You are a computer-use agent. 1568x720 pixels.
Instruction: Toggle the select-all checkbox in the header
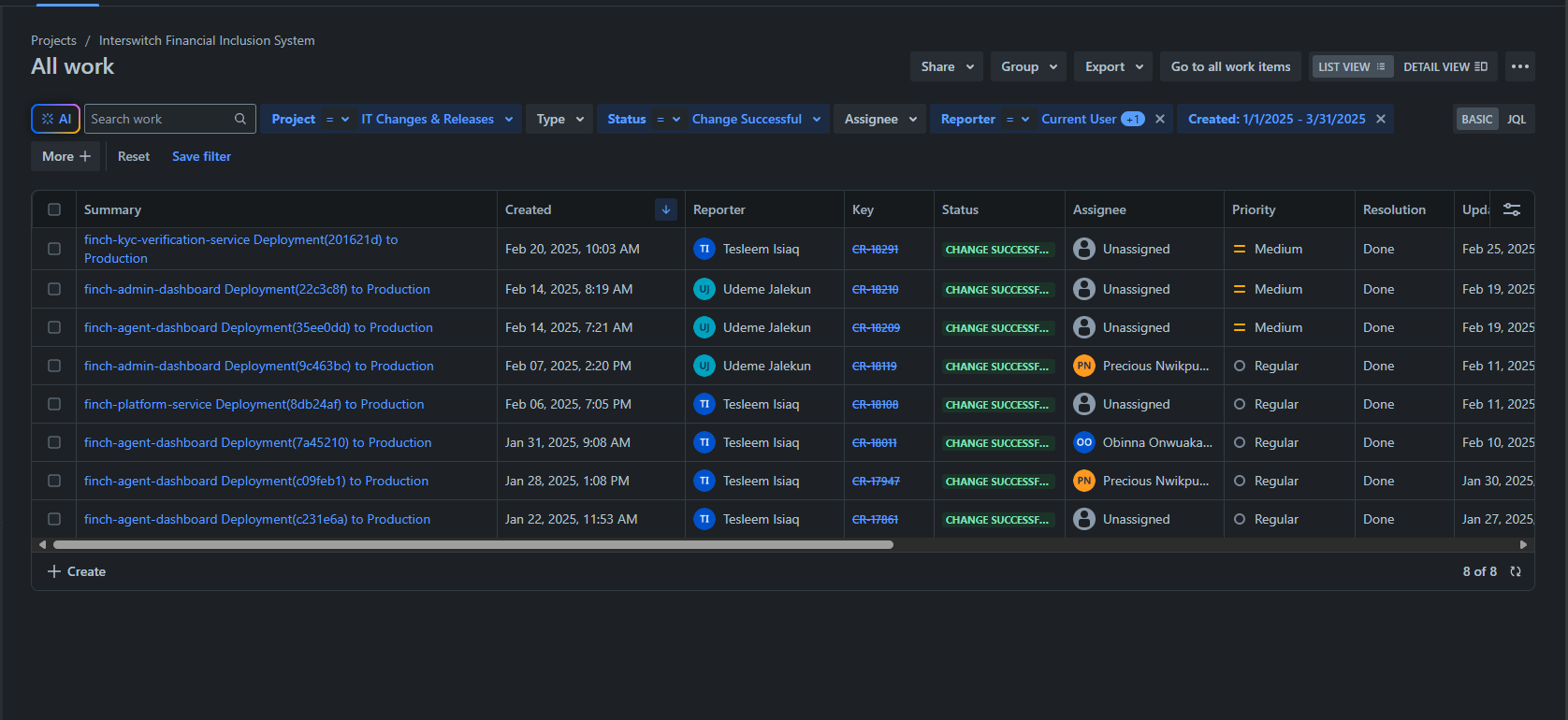[54, 209]
